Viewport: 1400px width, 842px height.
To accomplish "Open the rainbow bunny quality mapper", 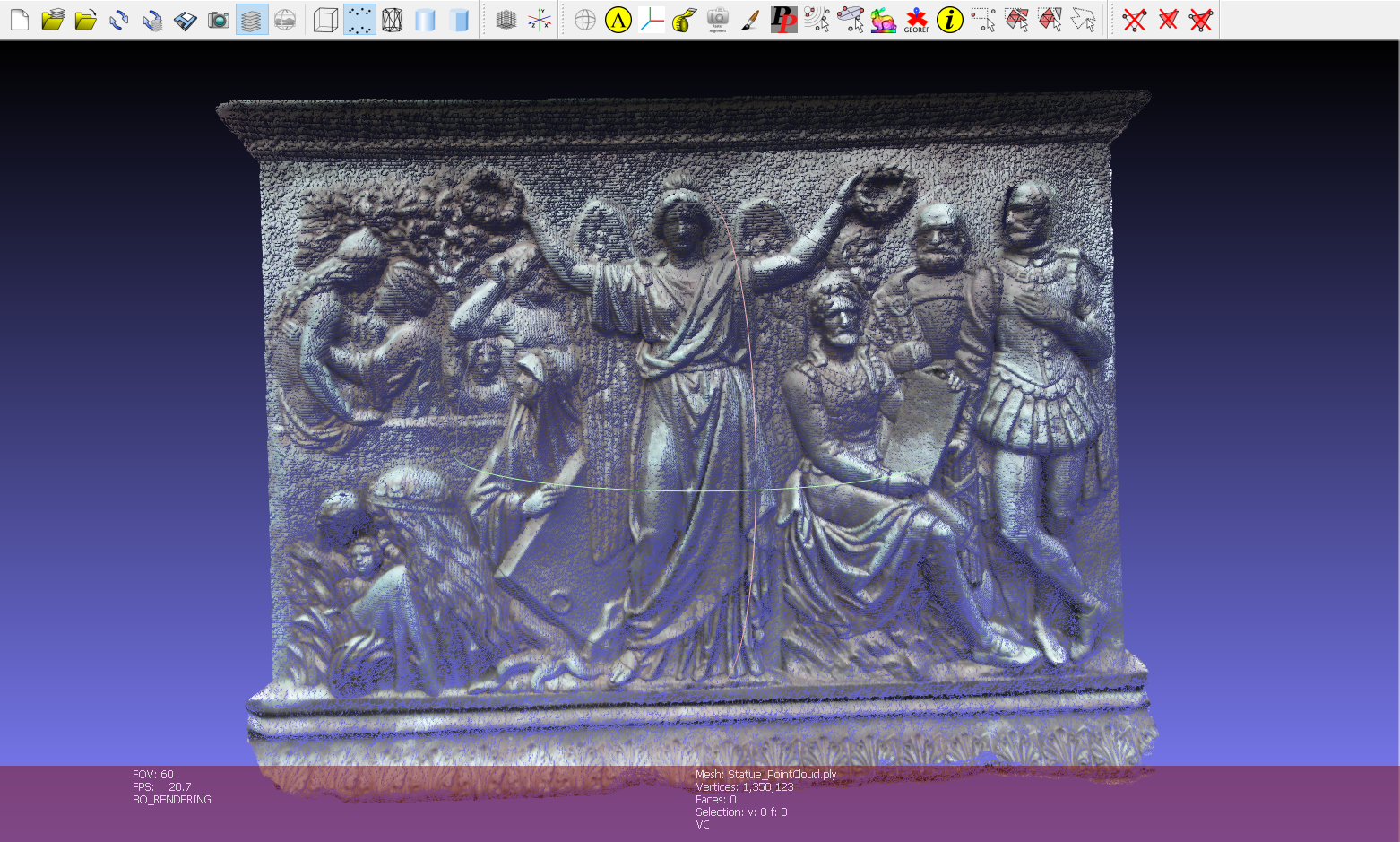I will click(x=884, y=20).
